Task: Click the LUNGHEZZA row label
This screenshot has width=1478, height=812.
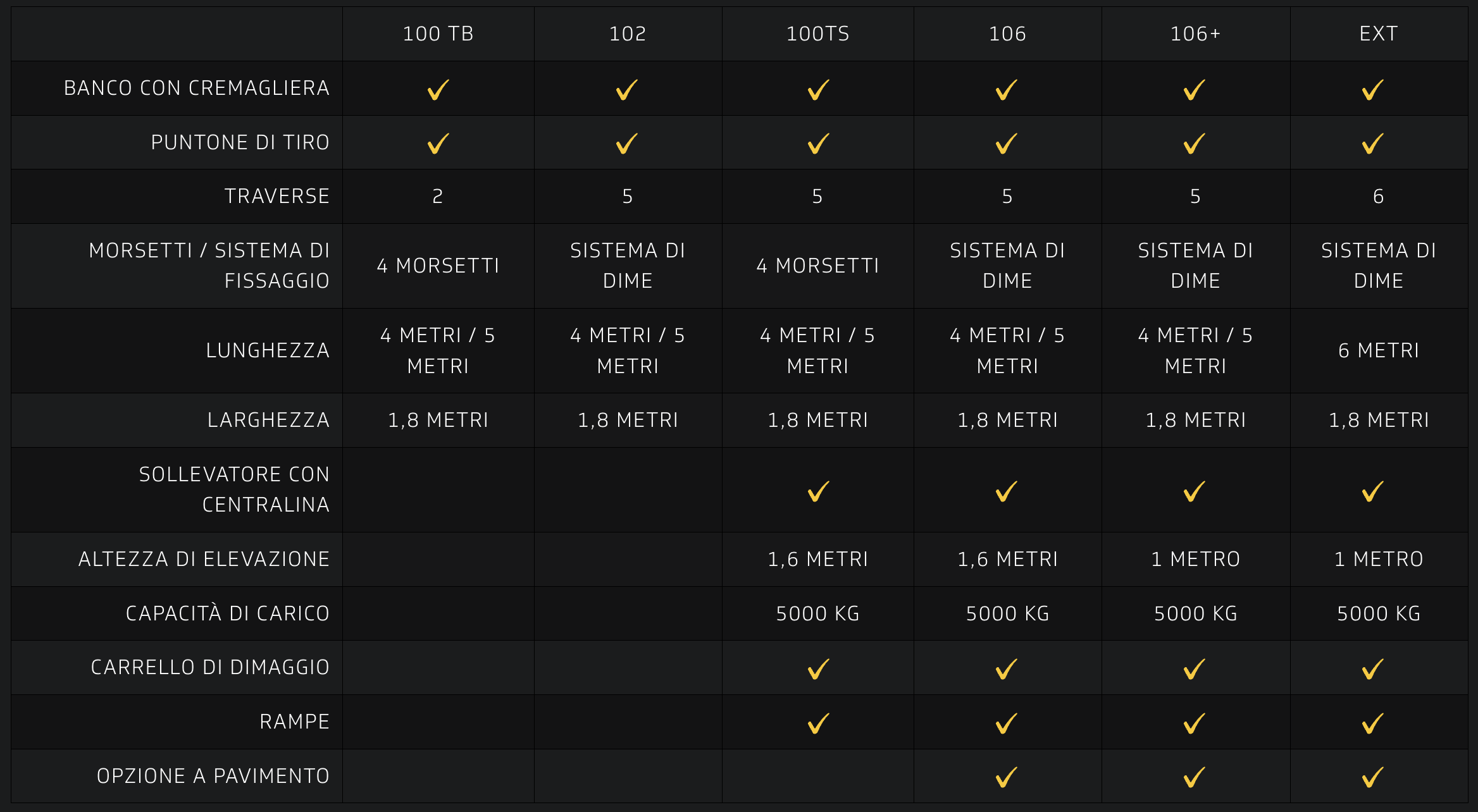Action: click(268, 350)
